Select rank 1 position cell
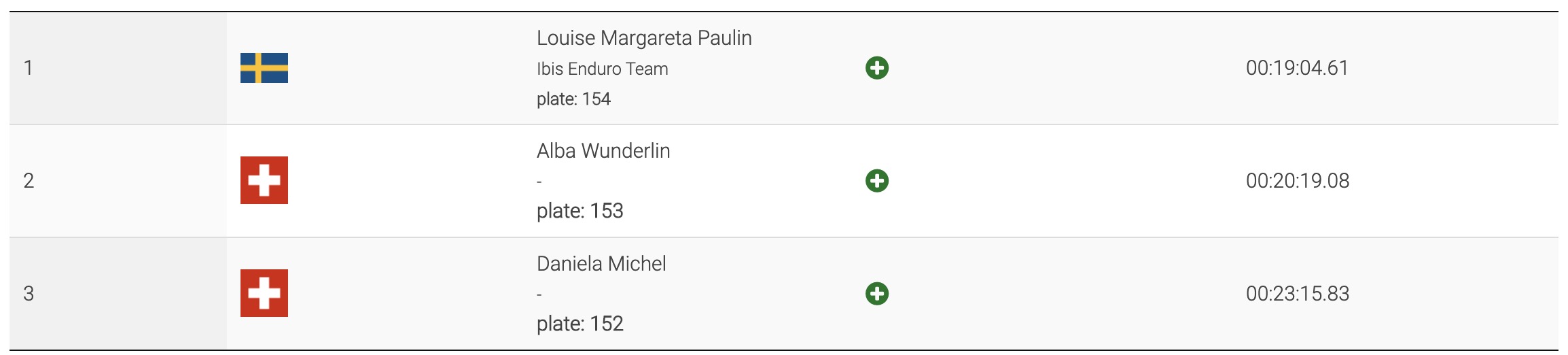Viewport: 1568px width, 355px height. (x=118, y=68)
